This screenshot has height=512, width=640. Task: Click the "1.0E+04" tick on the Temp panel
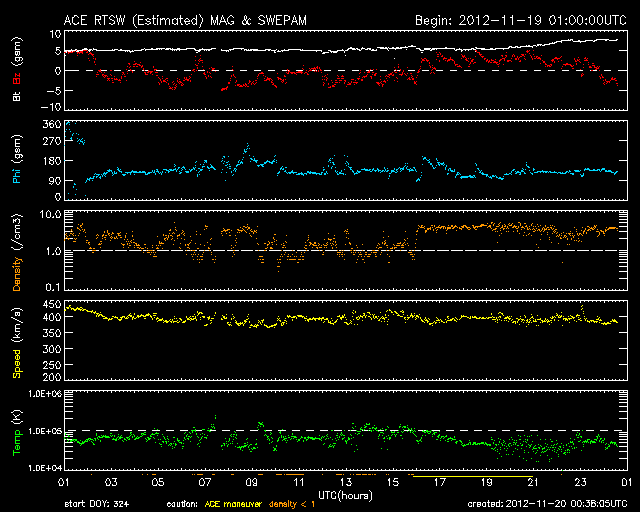tap(45, 468)
